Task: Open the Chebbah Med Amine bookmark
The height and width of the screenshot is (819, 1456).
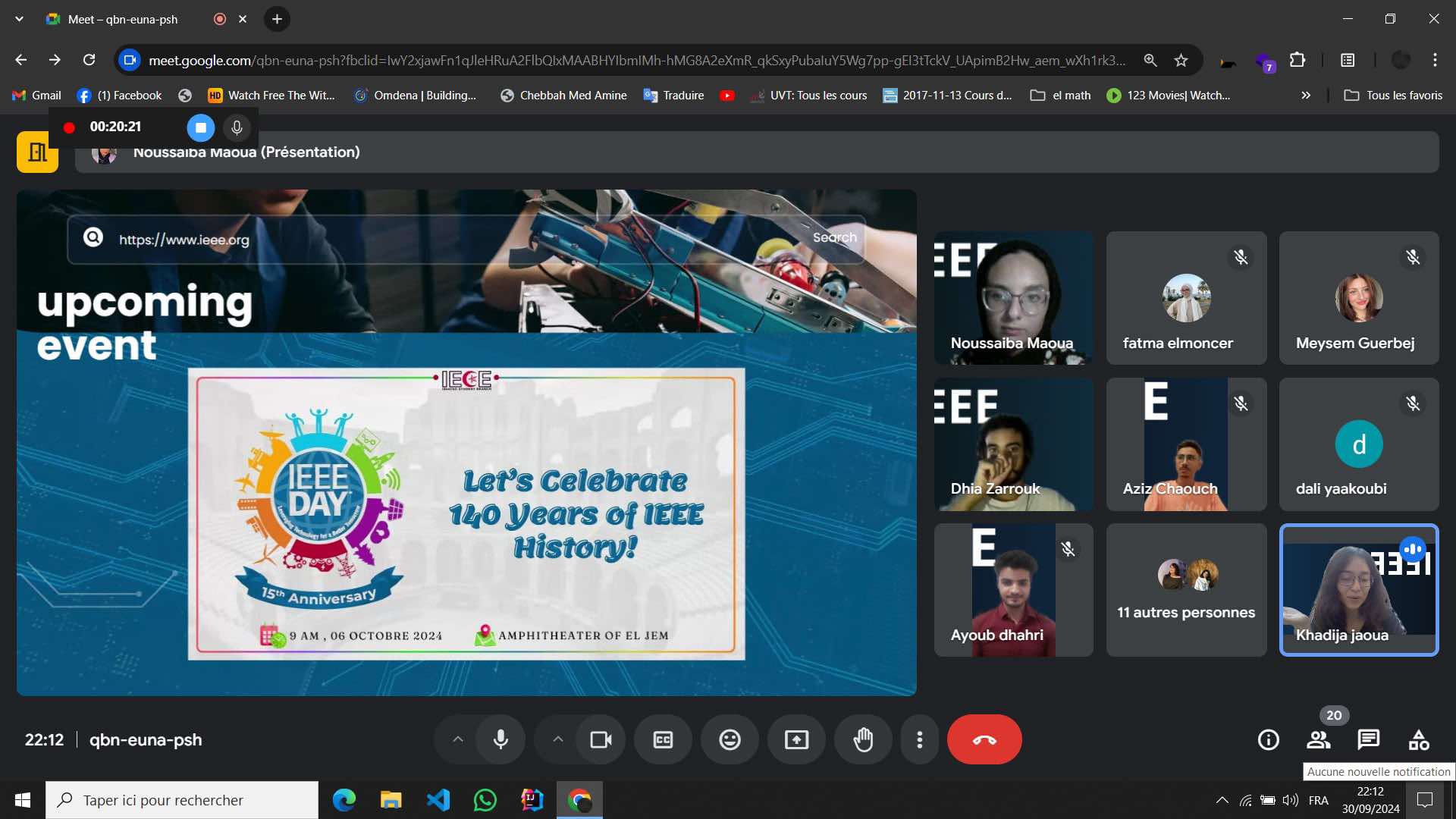Action: (563, 96)
